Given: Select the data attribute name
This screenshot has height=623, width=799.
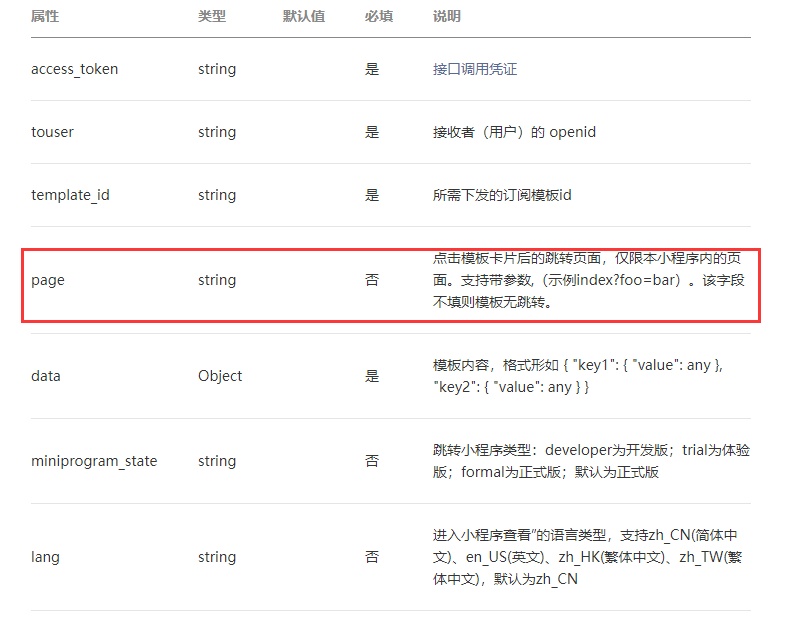Looking at the screenshot, I should coord(46,376).
